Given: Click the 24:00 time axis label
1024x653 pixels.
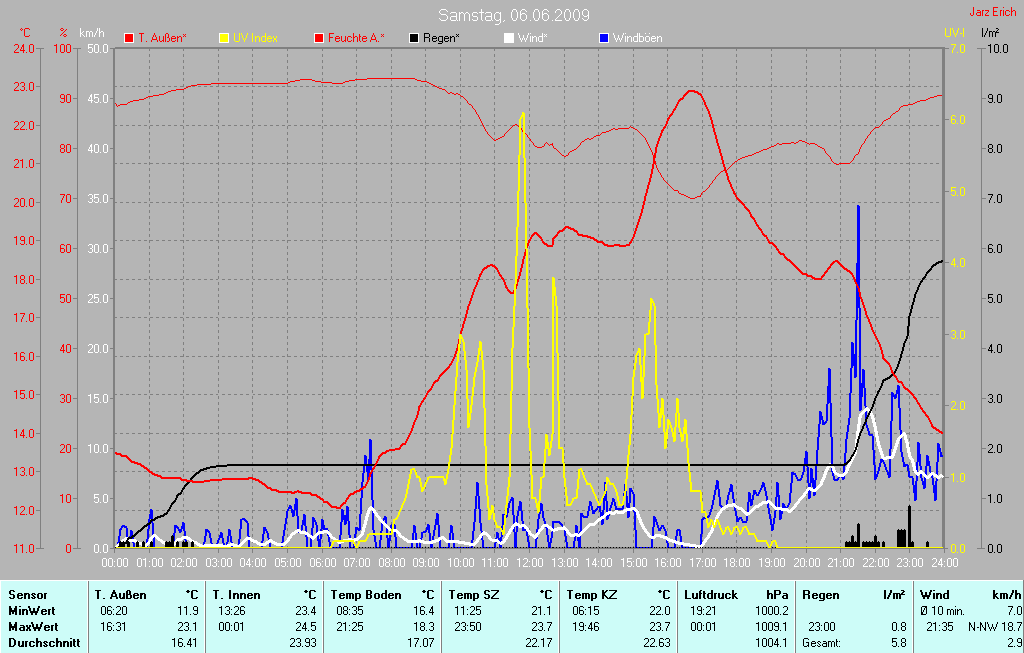Looking at the screenshot, I should (x=943, y=563).
